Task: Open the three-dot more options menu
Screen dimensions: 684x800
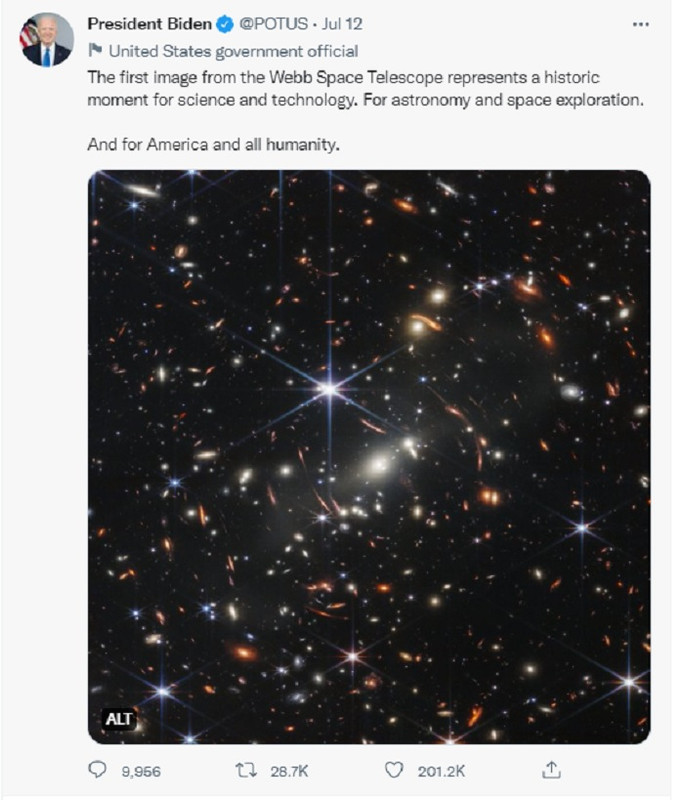Action: pyautogui.click(x=640, y=24)
